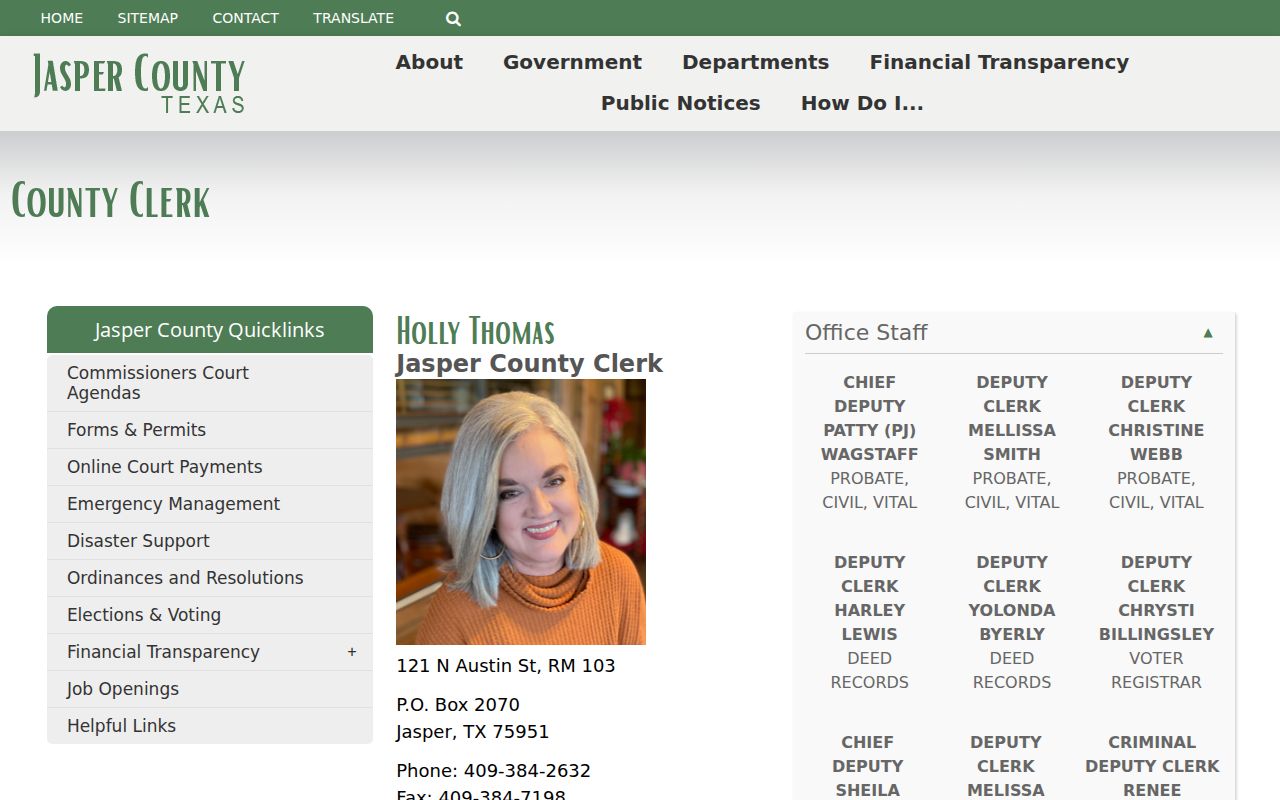This screenshot has height=800, width=1280.
Task: Open Ordinances and Resolutions quicklink
Action: 210,578
